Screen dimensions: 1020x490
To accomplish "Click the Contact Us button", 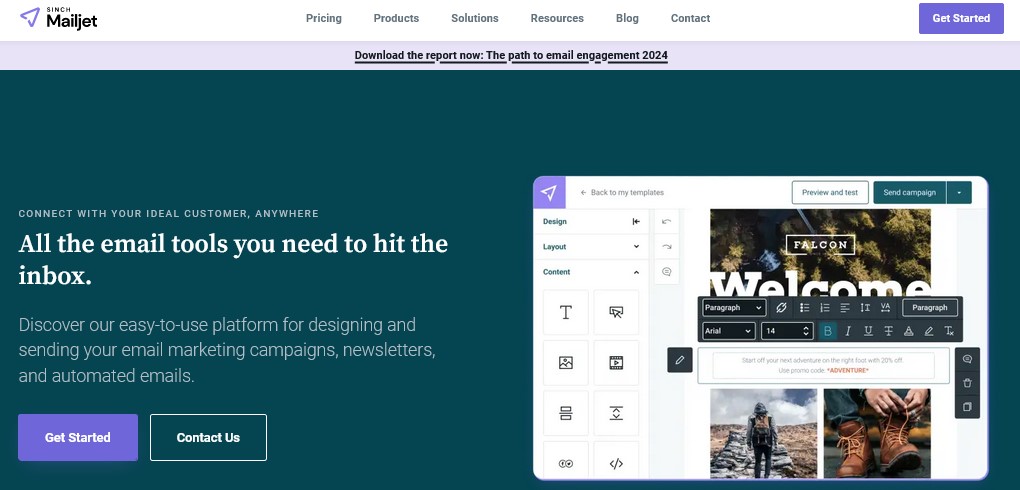I will click(x=208, y=437).
